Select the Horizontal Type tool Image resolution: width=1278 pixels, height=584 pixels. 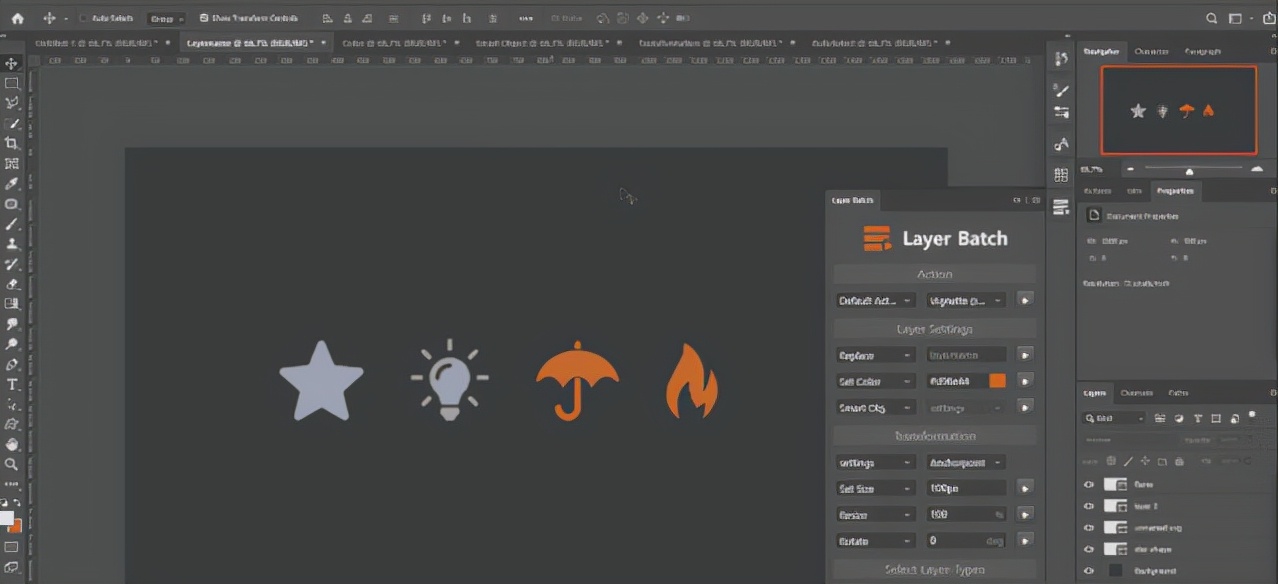coord(12,385)
